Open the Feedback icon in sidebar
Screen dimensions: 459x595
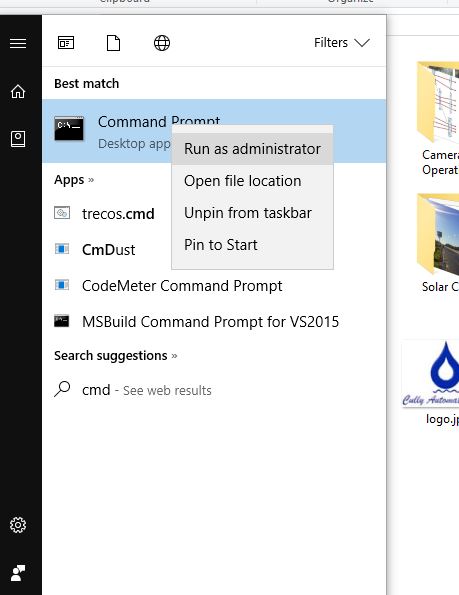tap(18, 573)
